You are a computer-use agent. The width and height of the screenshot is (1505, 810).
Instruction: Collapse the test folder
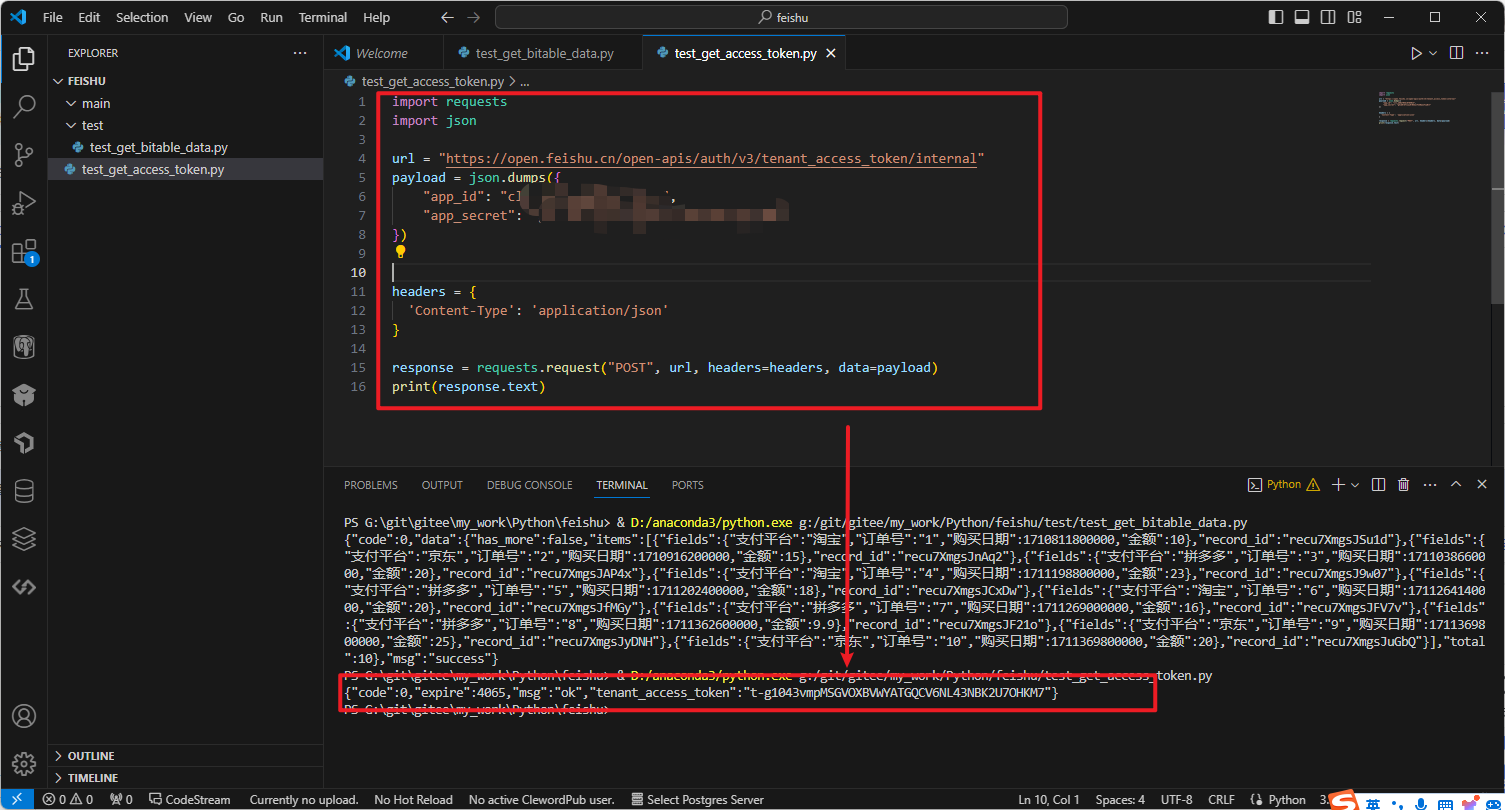71,125
